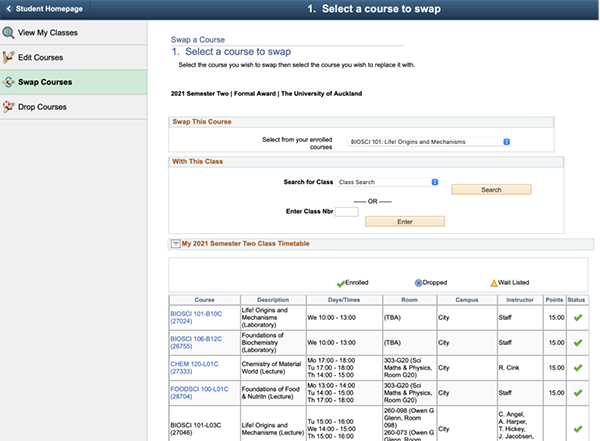The width and height of the screenshot is (600, 441).
Task: Click status checkmark for BIOSCI 101-L03C row
Action: (x=578, y=429)
